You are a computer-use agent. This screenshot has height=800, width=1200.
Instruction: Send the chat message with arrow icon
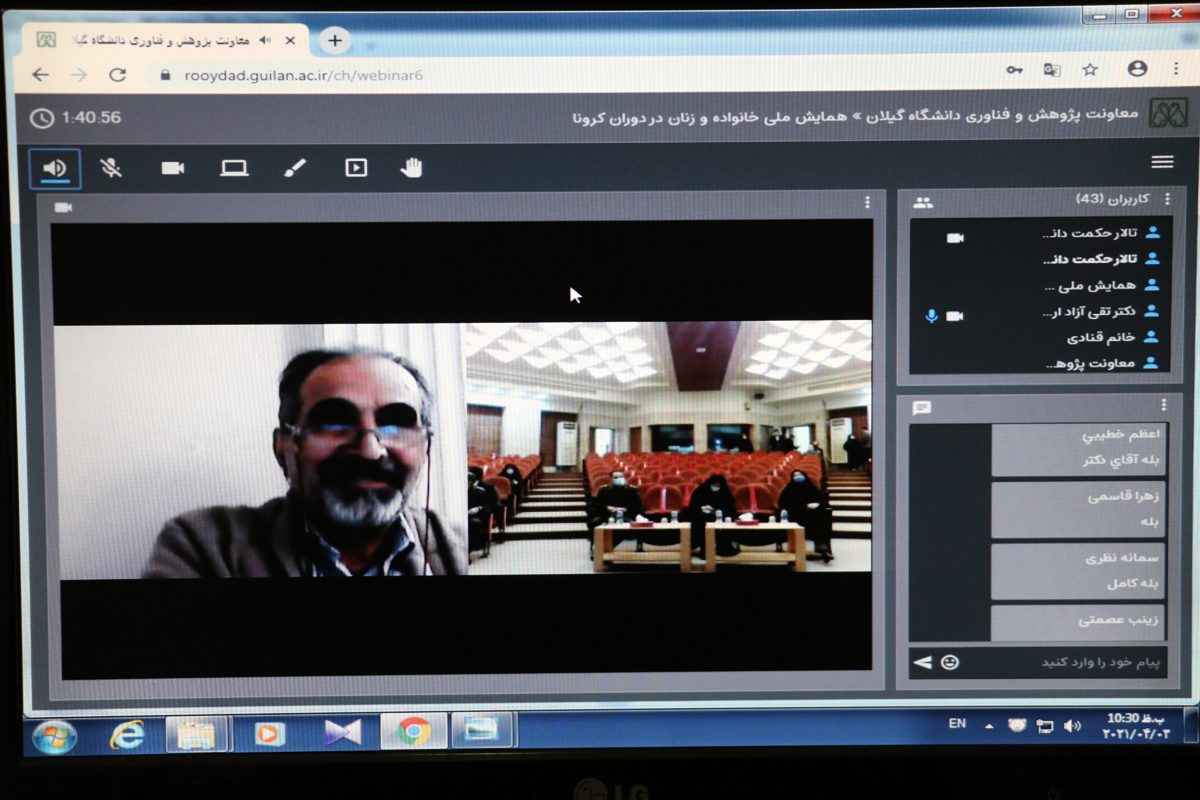[x=922, y=662]
